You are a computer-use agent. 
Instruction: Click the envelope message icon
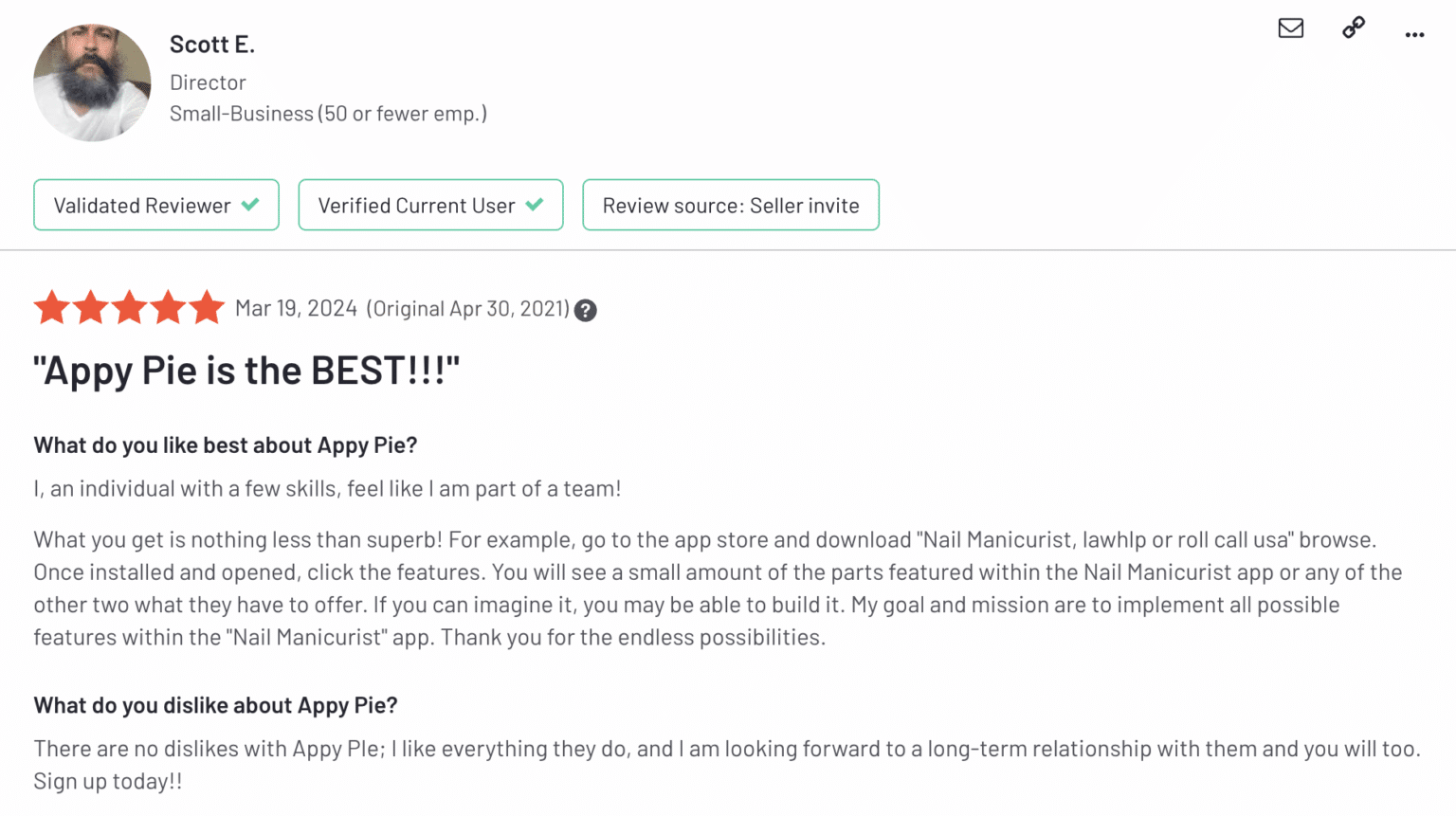click(x=1290, y=28)
